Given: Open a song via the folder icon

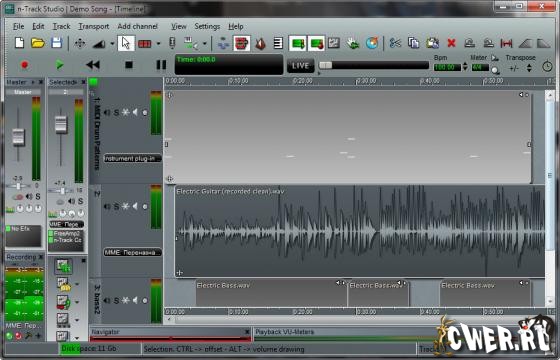Looking at the screenshot, I should pyautogui.click(x=38, y=43).
